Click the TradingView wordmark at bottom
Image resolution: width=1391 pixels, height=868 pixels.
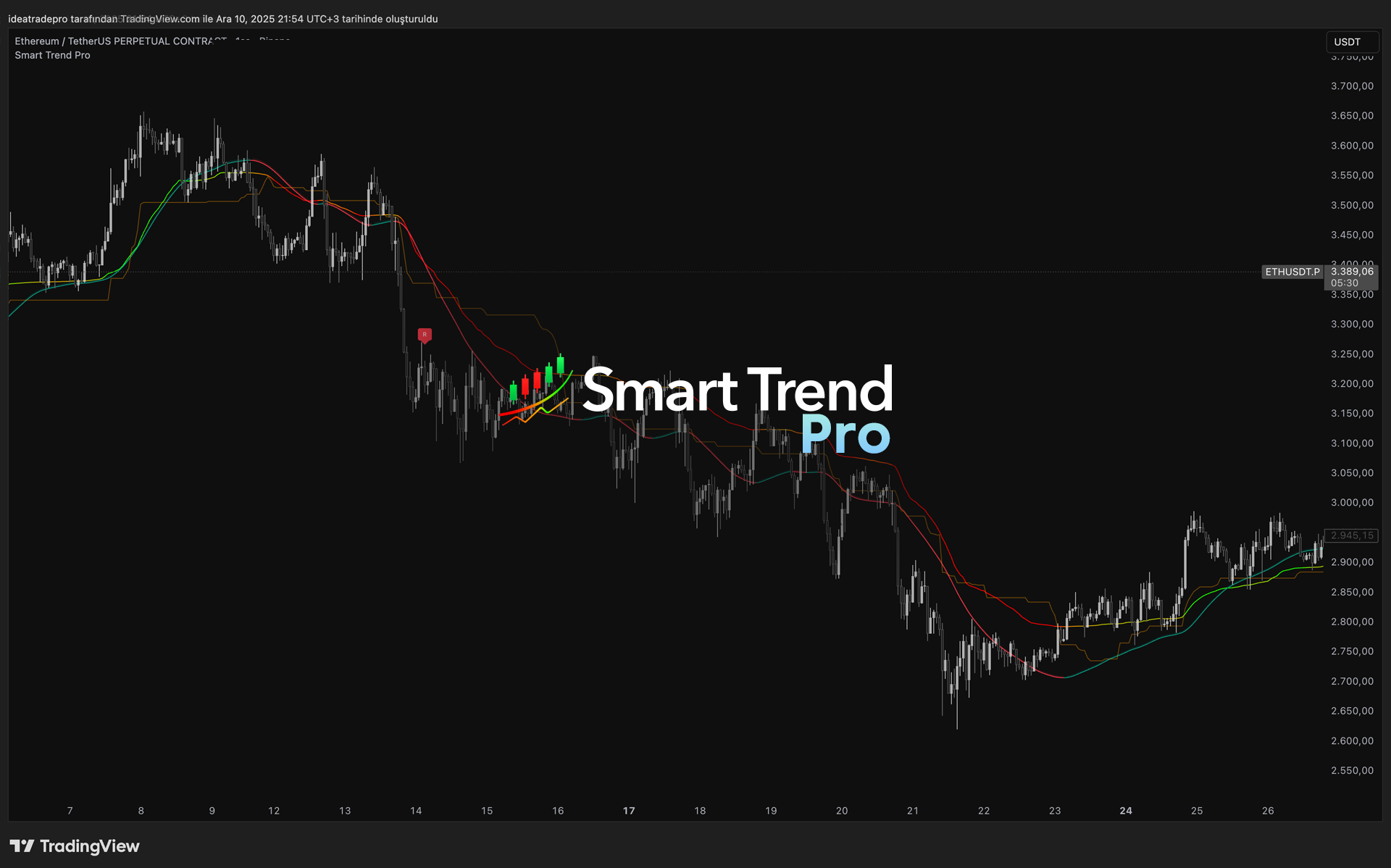click(x=89, y=846)
